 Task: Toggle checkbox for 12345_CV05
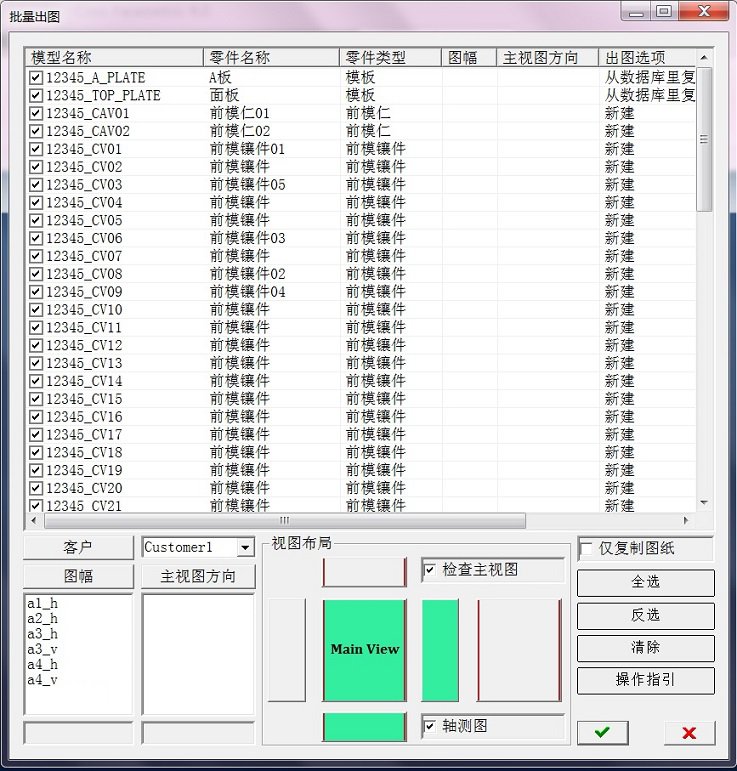click(x=35, y=220)
